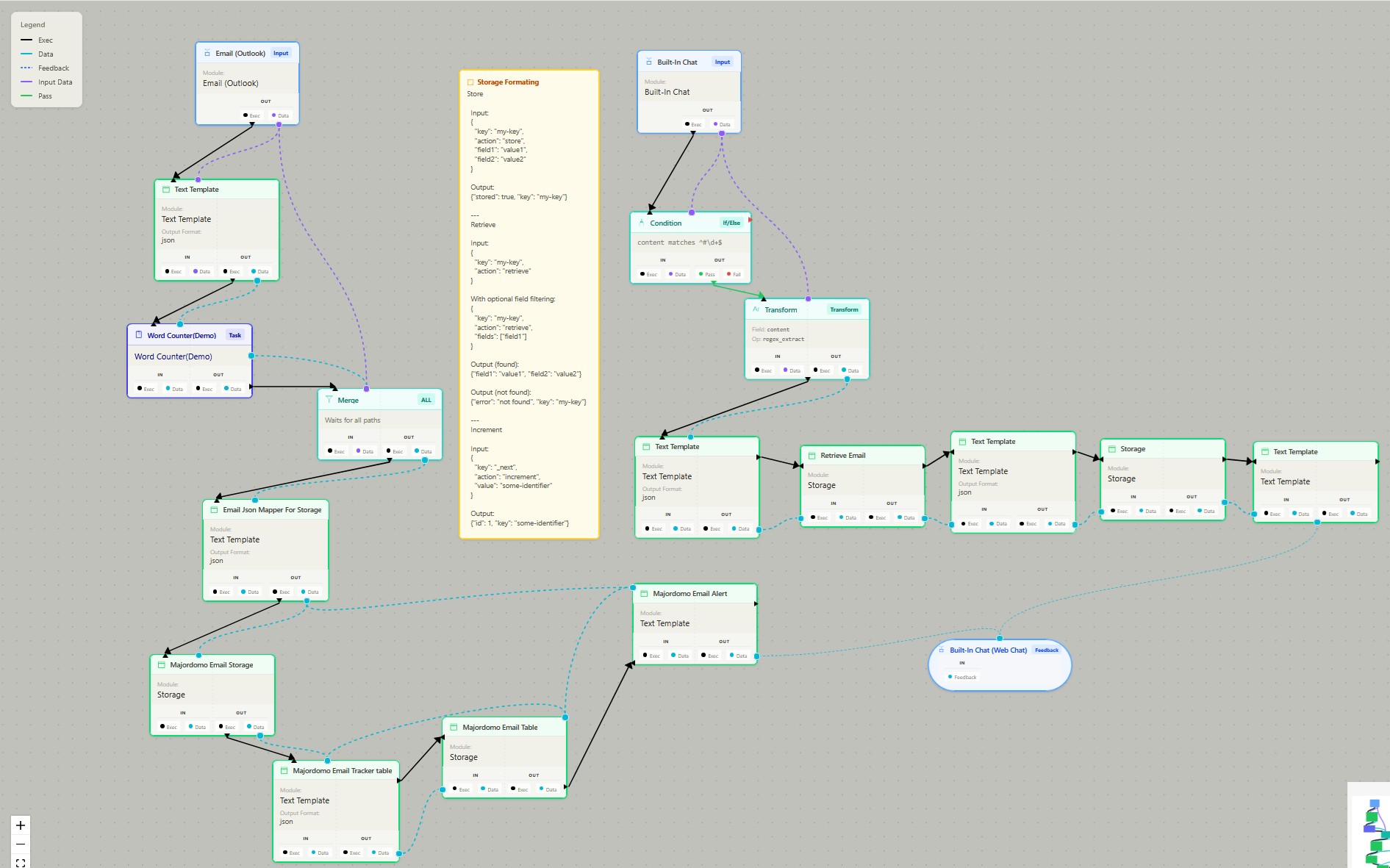The width and height of the screenshot is (1390, 868).
Task: Click the teal Transform badge
Action: pos(844,309)
